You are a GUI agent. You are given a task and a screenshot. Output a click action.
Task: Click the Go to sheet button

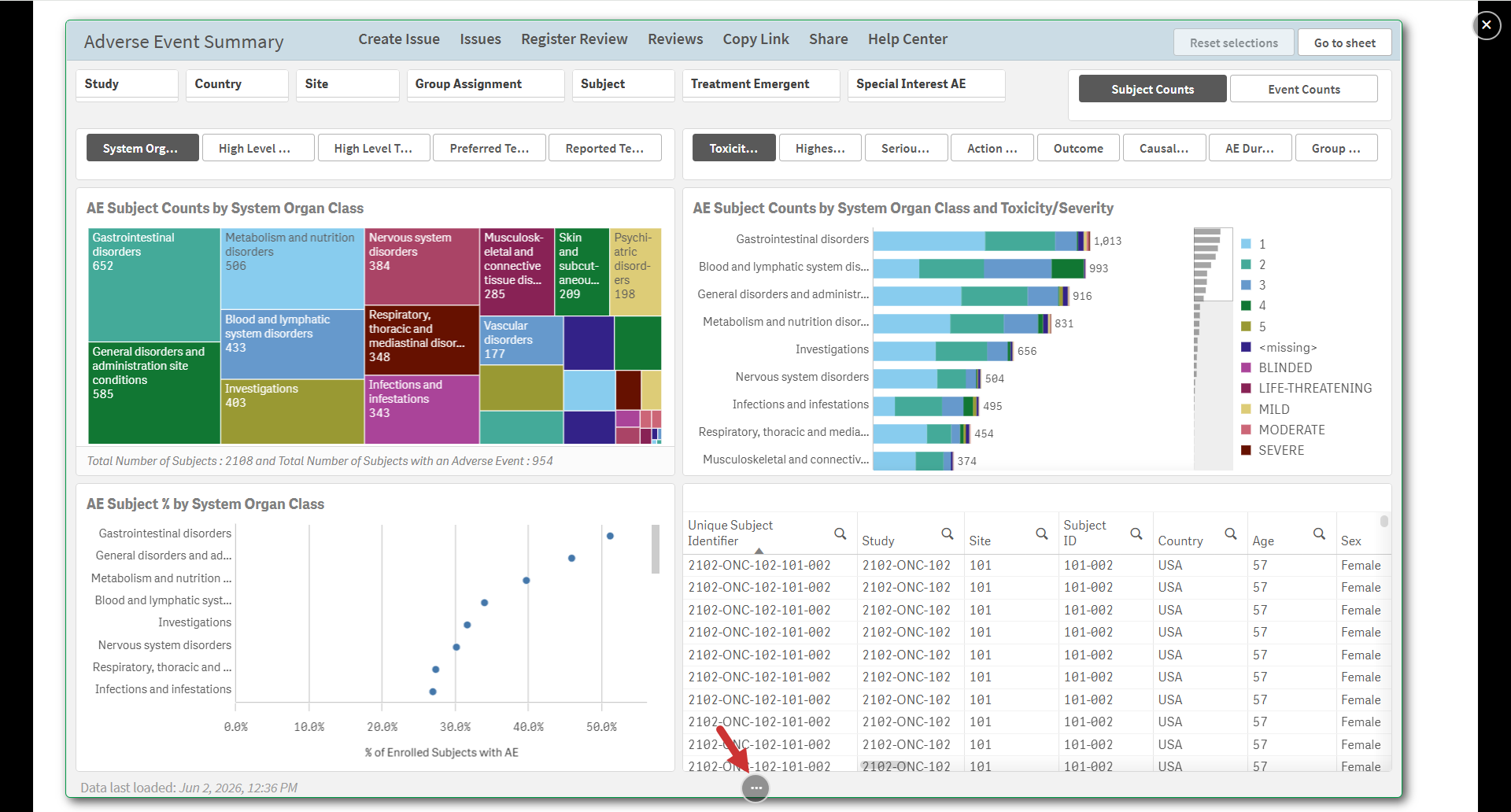point(1344,42)
